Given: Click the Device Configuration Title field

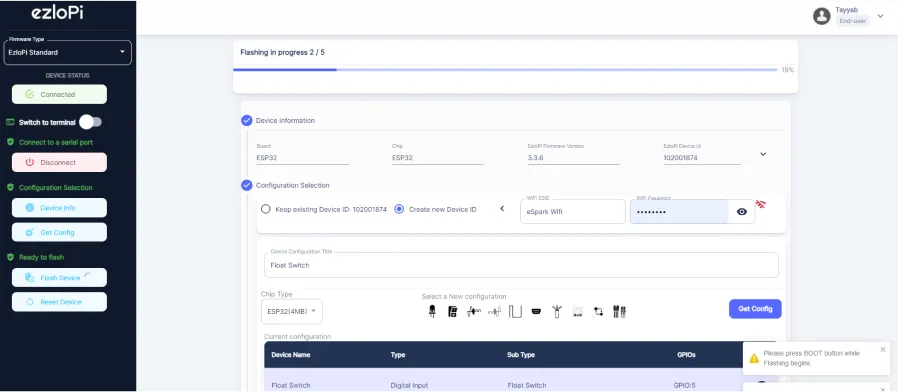Looking at the screenshot, I should pos(521,265).
